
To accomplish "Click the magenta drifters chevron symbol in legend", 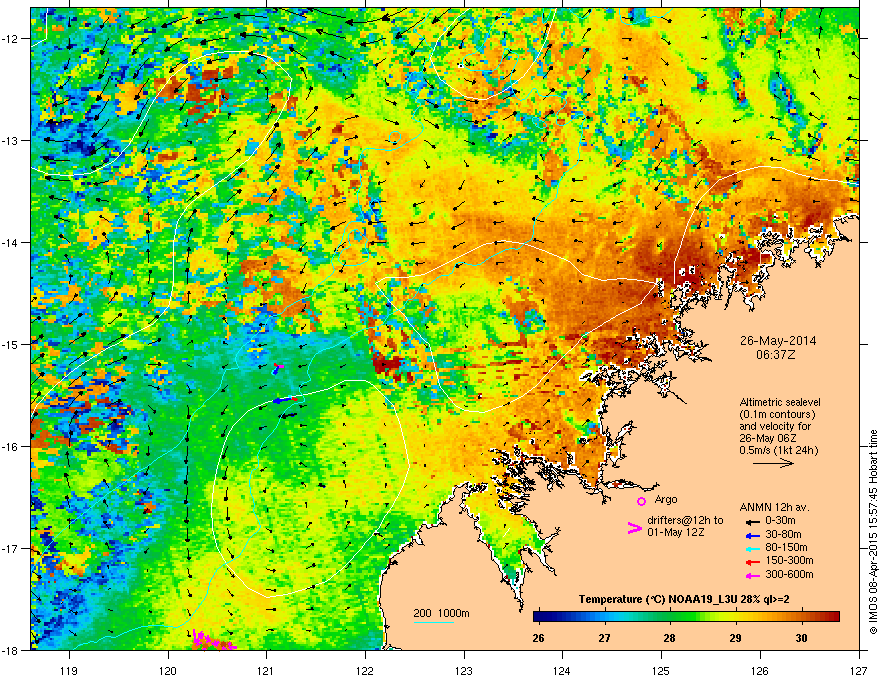I will [634, 527].
